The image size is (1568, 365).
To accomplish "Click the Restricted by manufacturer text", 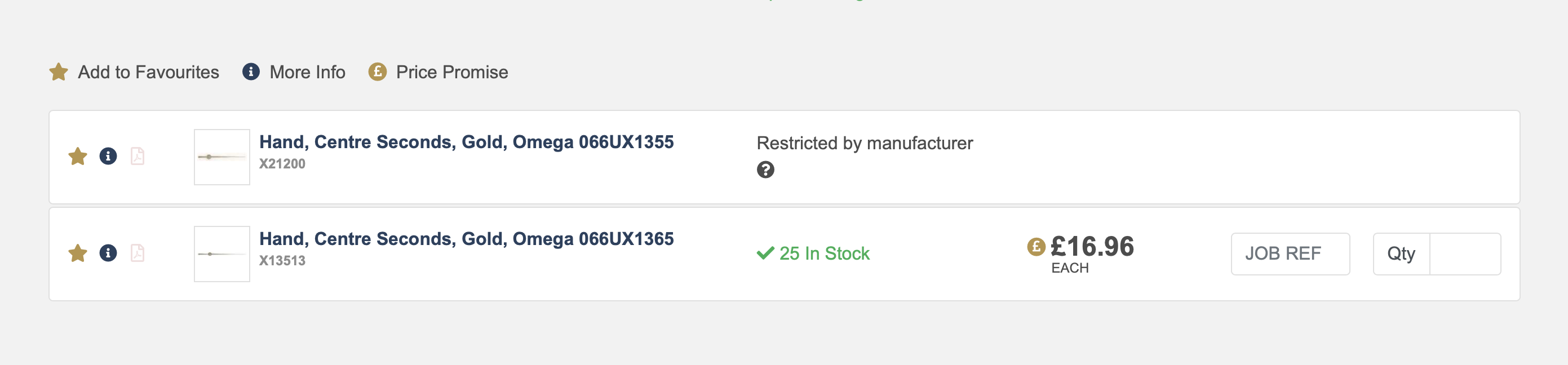I will 865,143.
